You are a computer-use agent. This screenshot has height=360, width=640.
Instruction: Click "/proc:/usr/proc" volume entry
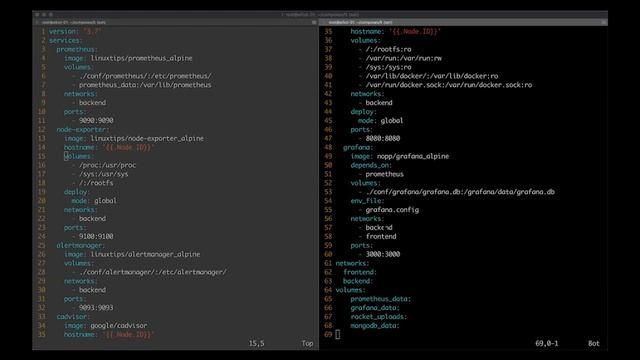(x=107, y=165)
